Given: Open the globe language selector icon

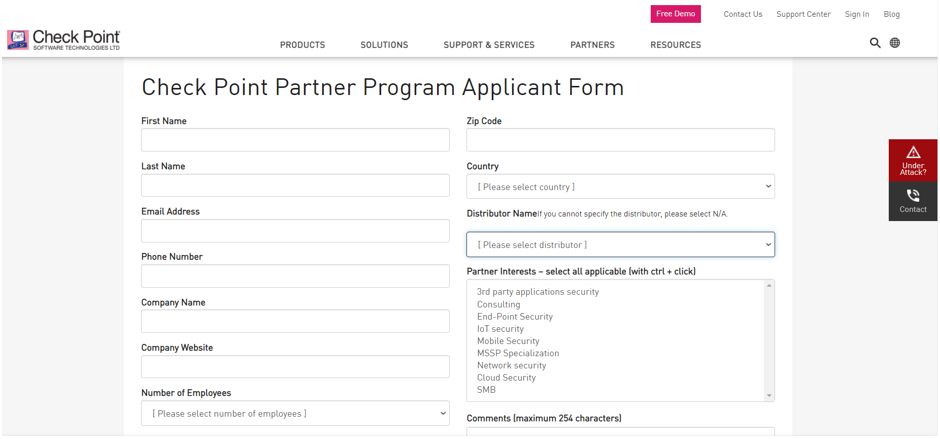Looking at the screenshot, I should [895, 43].
